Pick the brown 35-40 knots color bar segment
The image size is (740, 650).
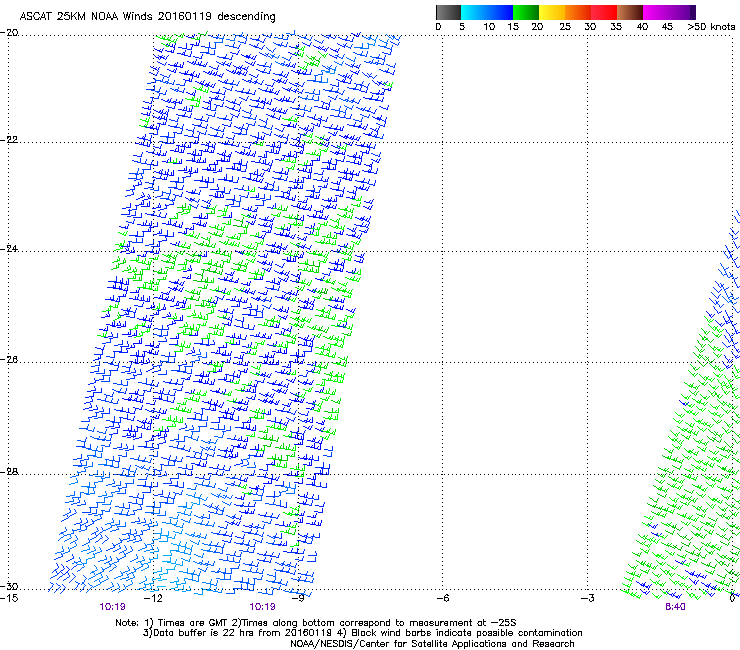[x=630, y=12]
